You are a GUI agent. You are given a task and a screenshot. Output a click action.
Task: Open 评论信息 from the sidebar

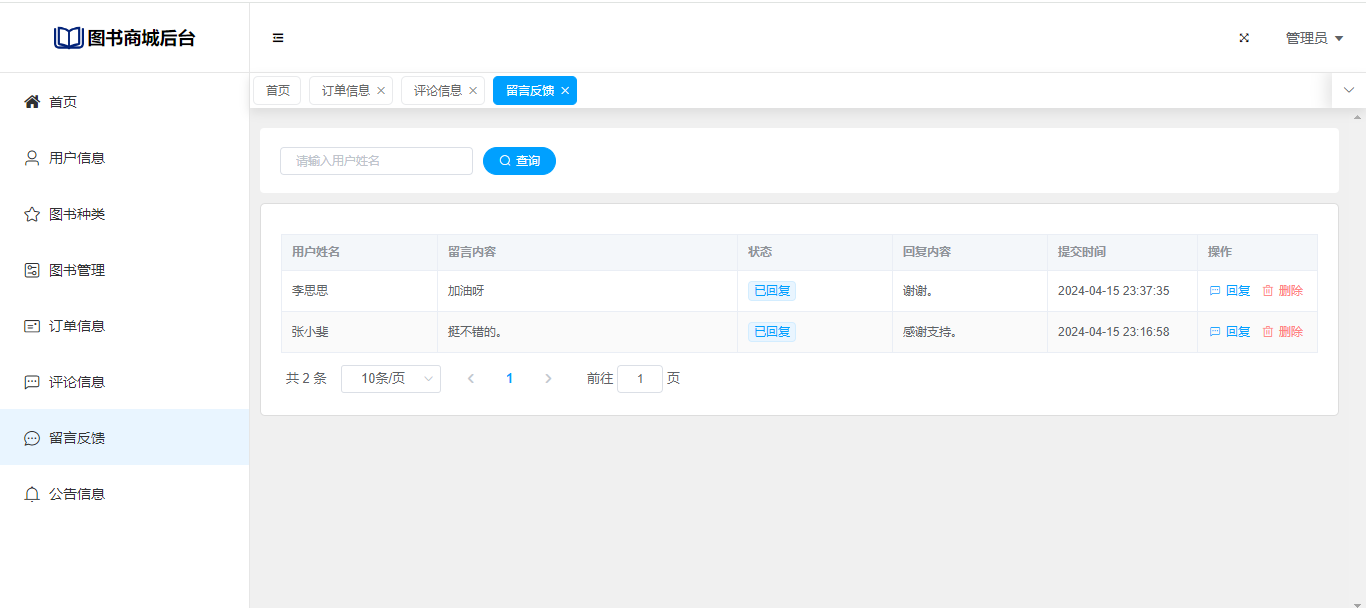point(76,382)
